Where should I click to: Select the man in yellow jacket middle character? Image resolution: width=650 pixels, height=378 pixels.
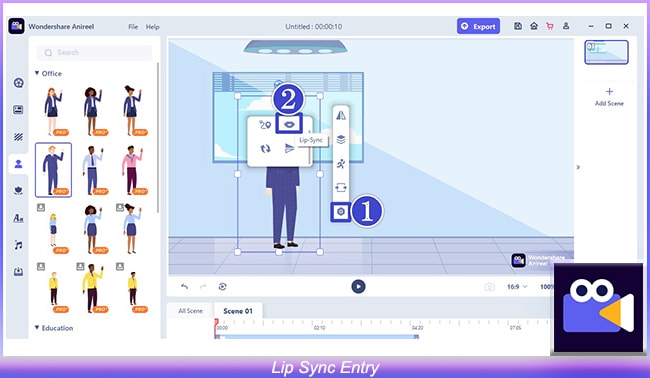[x=92, y=288]
